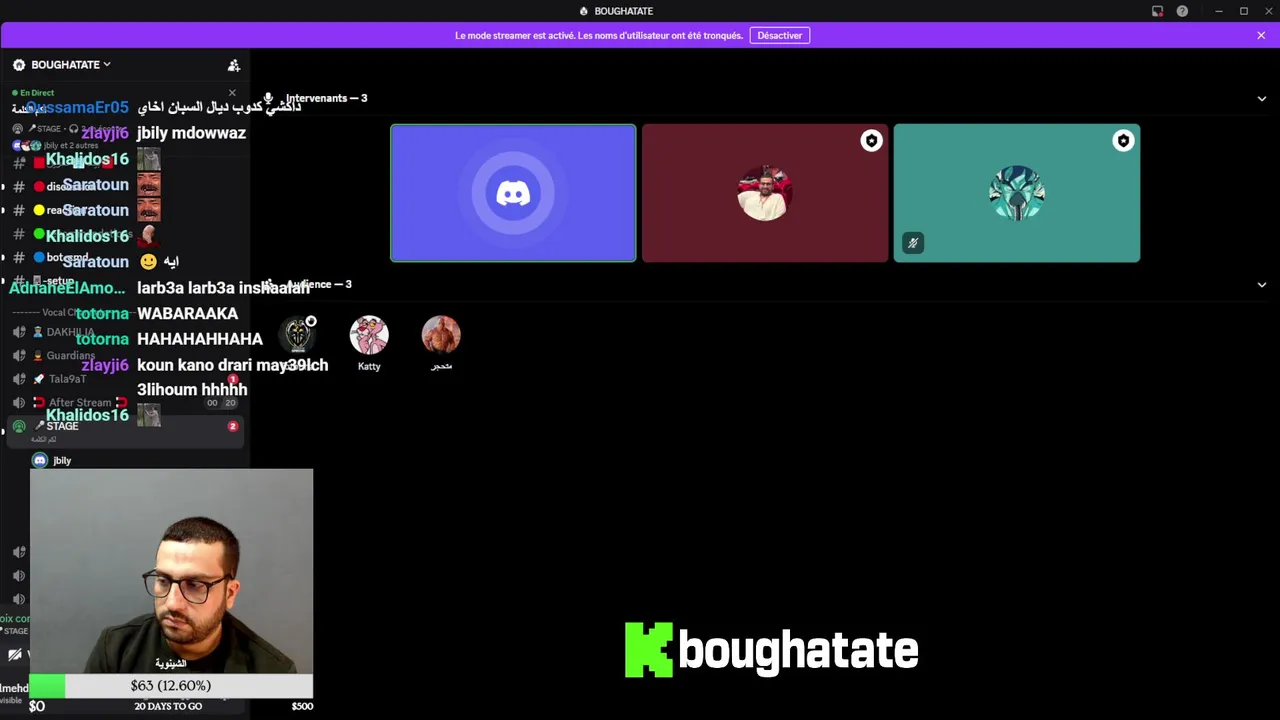Close the En Direct stage notice

[x=232, y=93]
